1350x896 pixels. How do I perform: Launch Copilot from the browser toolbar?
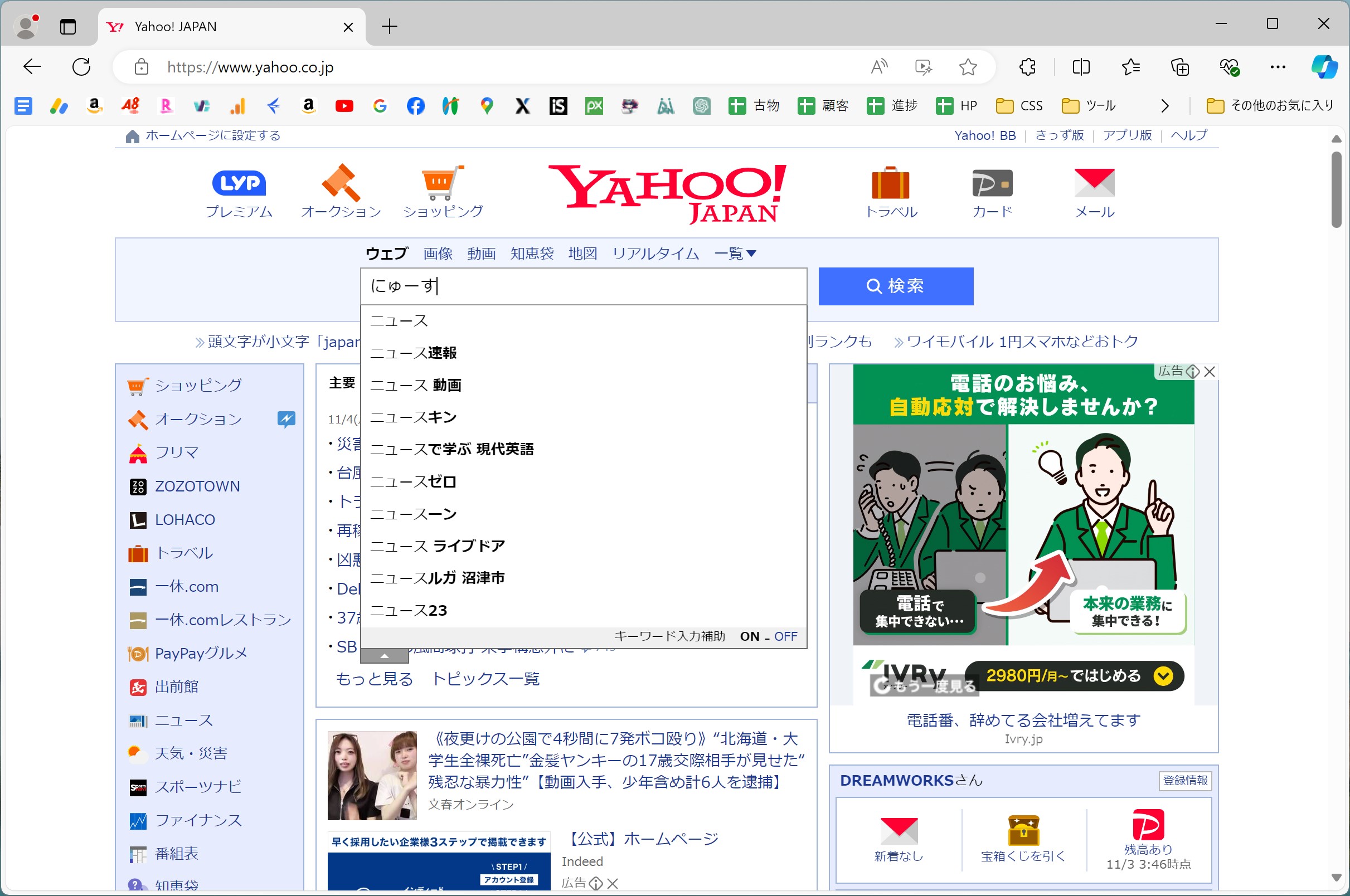1325,67
